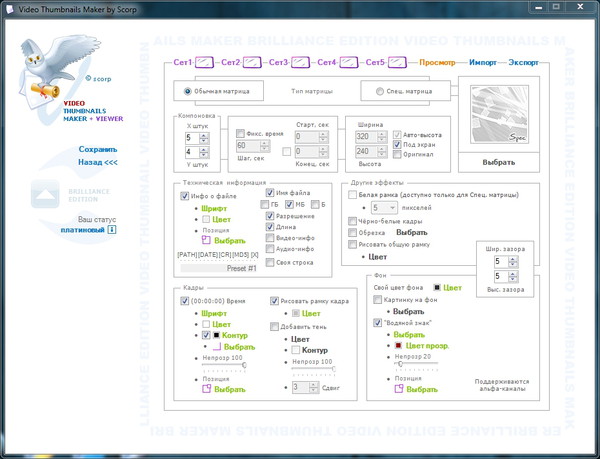The width and height of the screenshot is (600, 459).
Task: Click the position icon in Техническая информация
Action: coord(207,240)
